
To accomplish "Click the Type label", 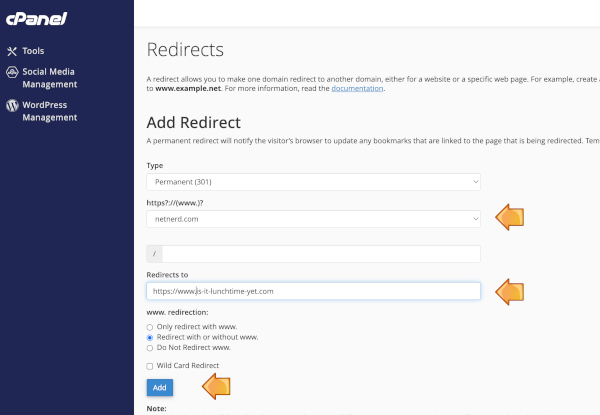I will click(155, 166).
